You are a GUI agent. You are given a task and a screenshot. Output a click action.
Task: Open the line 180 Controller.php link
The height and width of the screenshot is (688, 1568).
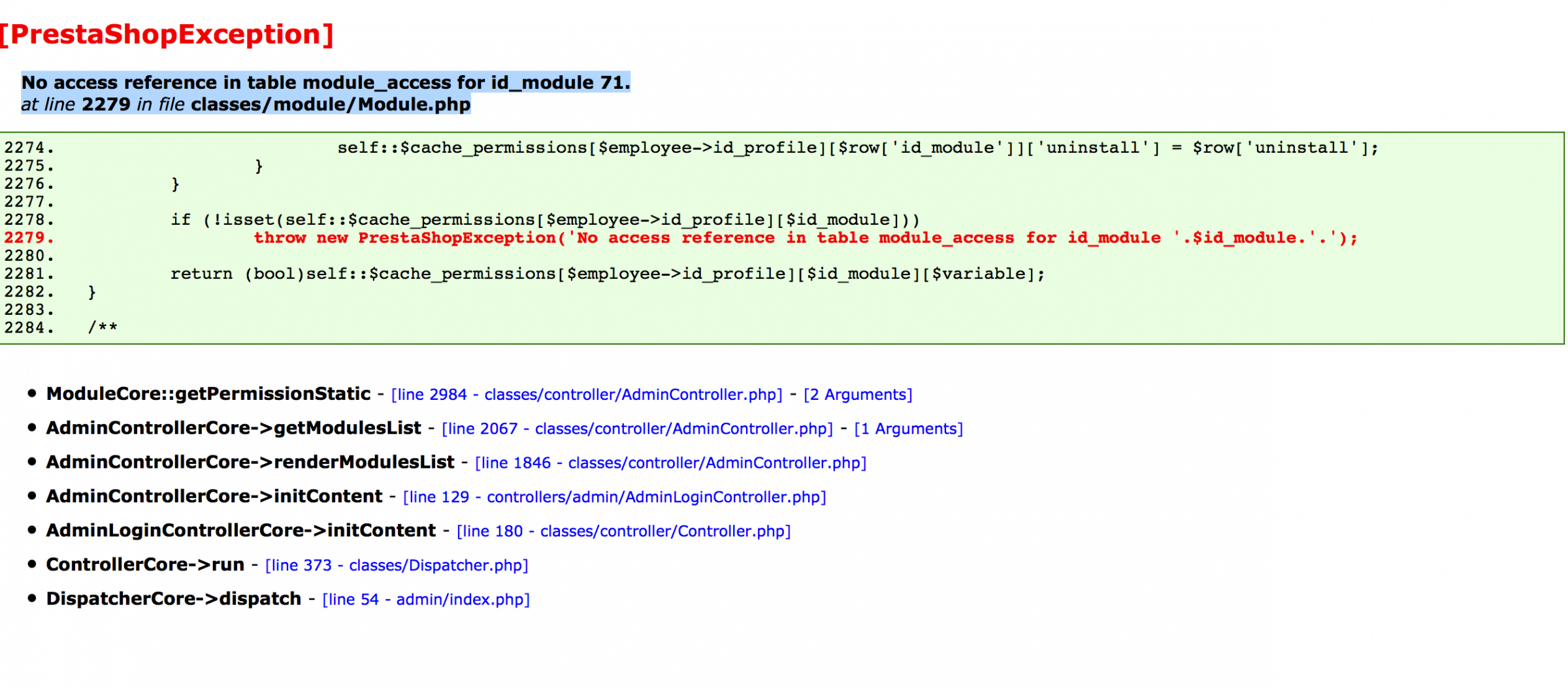point(624,531)
